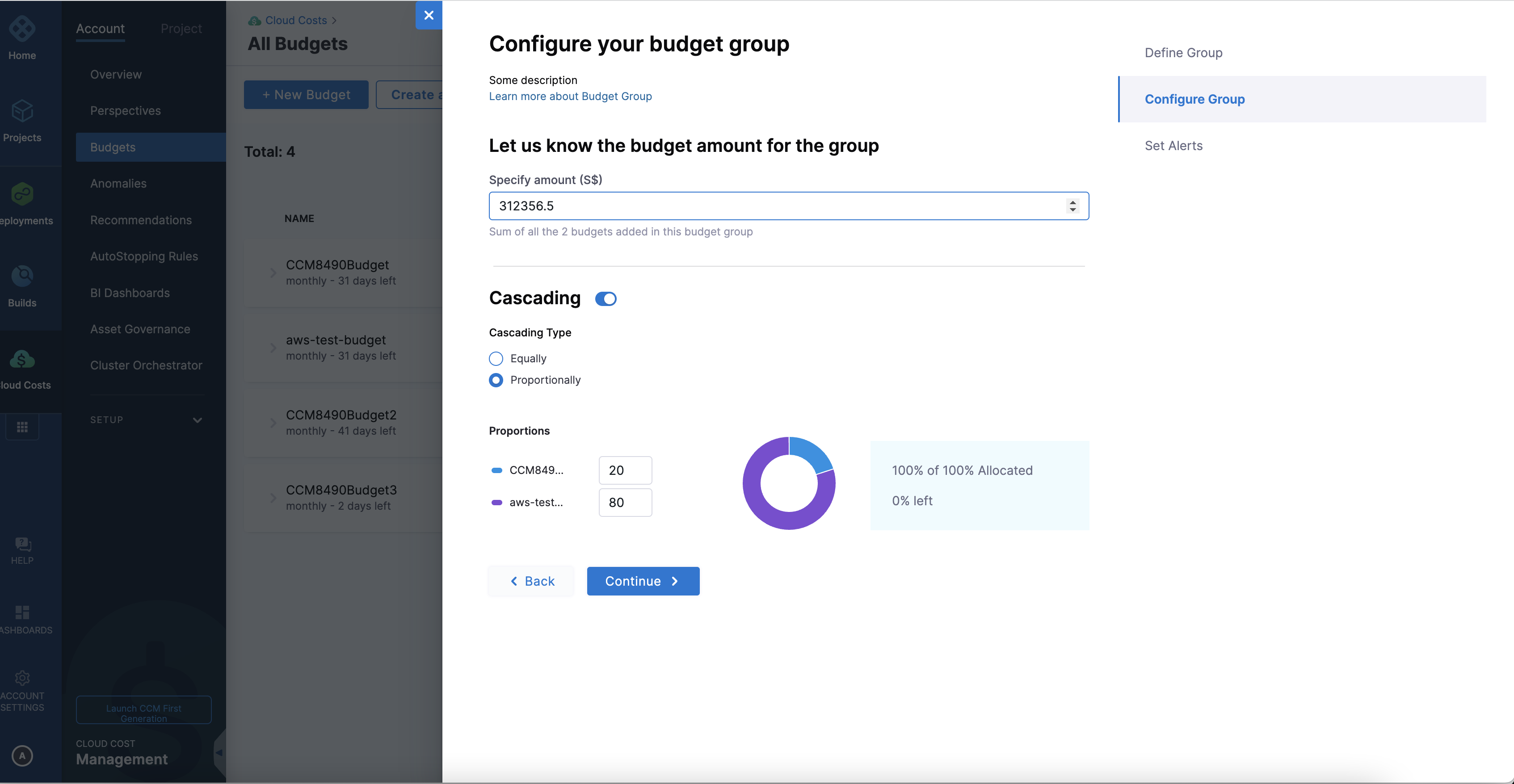Click Launch CCM First Generation button
This screenshot has height=784, width=1514.
click(x=143, y=710)
